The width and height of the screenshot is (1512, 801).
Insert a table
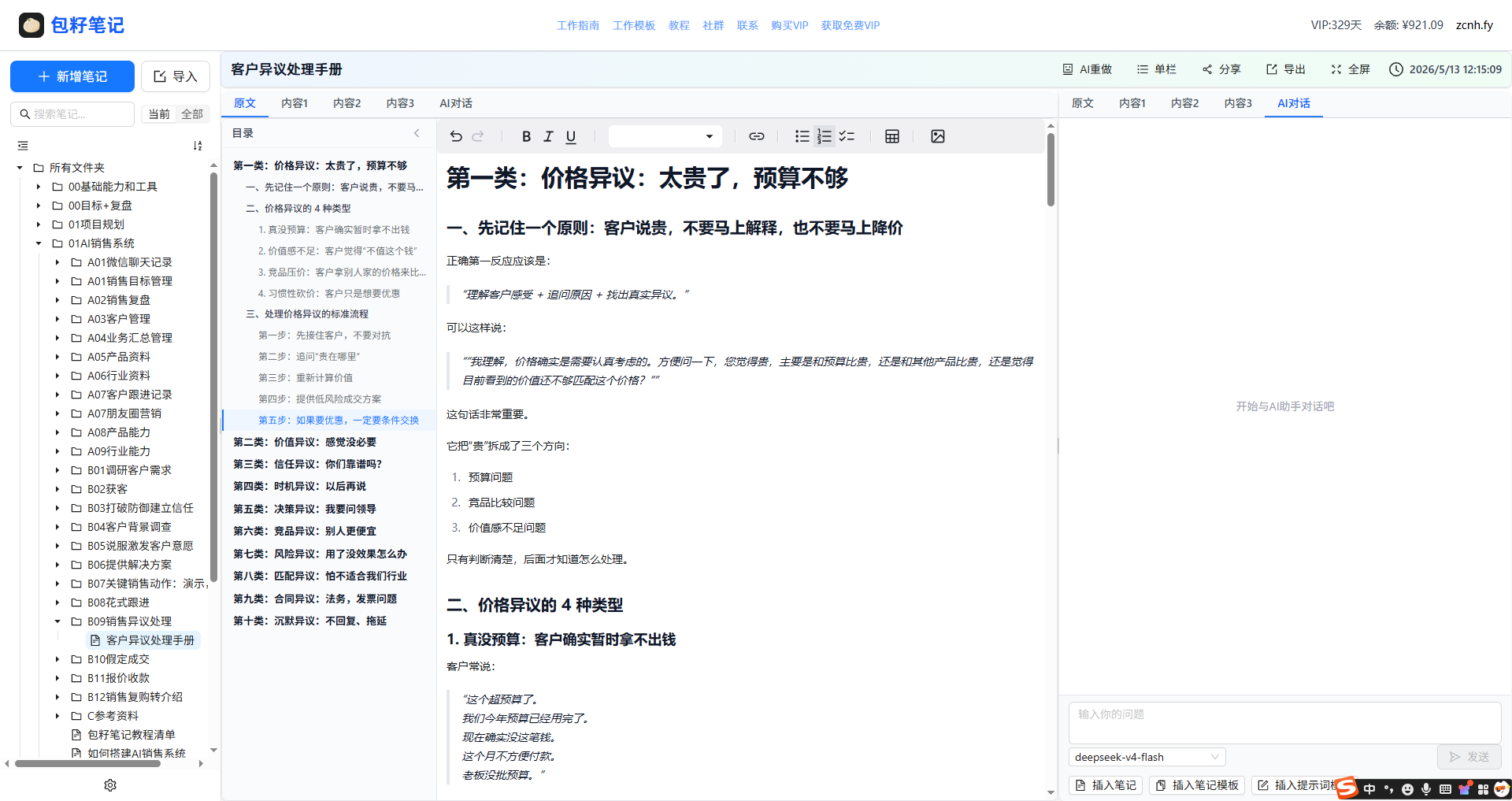point(892,136)
